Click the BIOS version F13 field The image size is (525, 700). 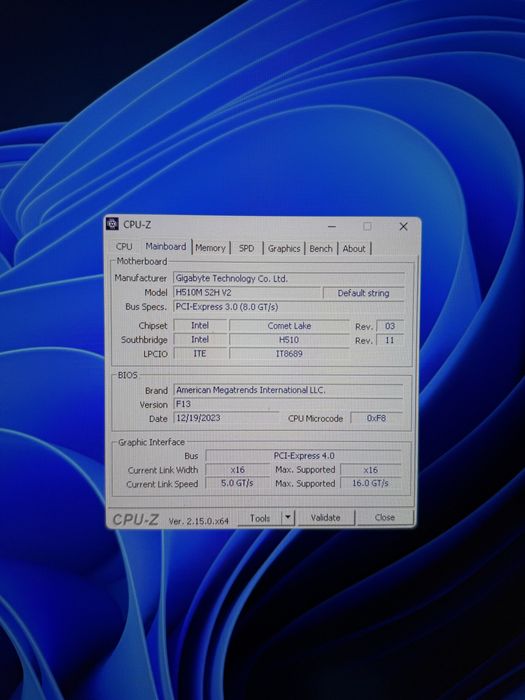coord(288,404)
